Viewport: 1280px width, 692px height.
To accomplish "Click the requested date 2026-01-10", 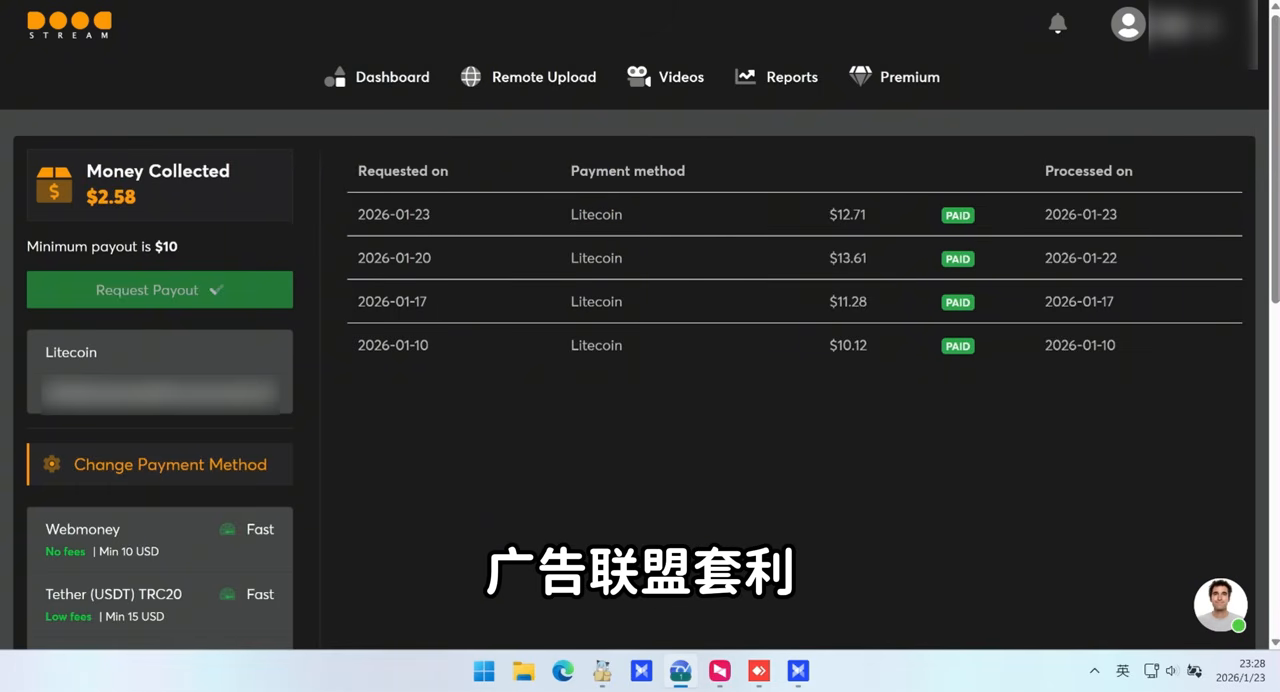I will click(393, 345).
